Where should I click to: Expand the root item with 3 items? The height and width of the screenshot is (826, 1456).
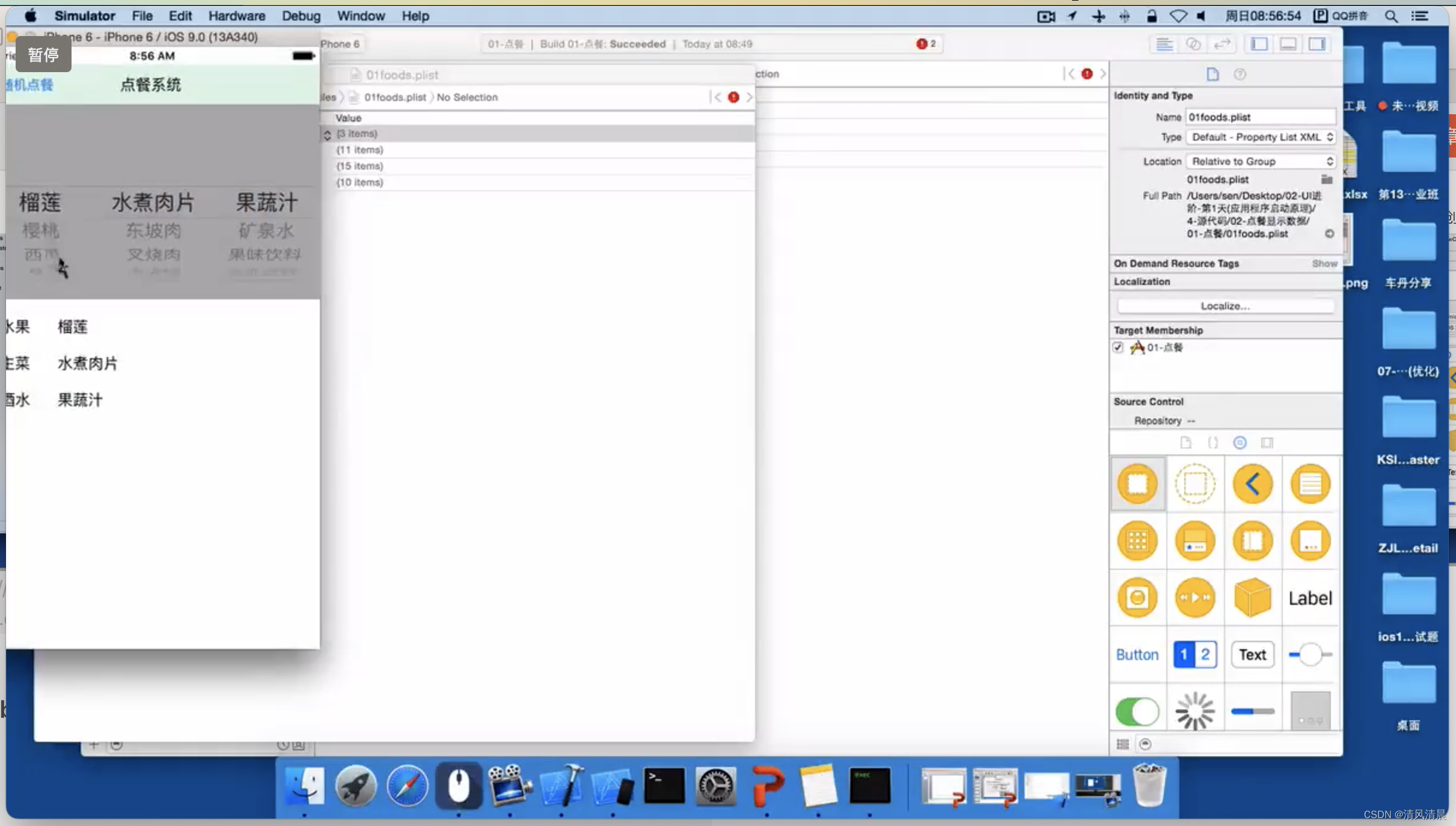click(327, 133)
